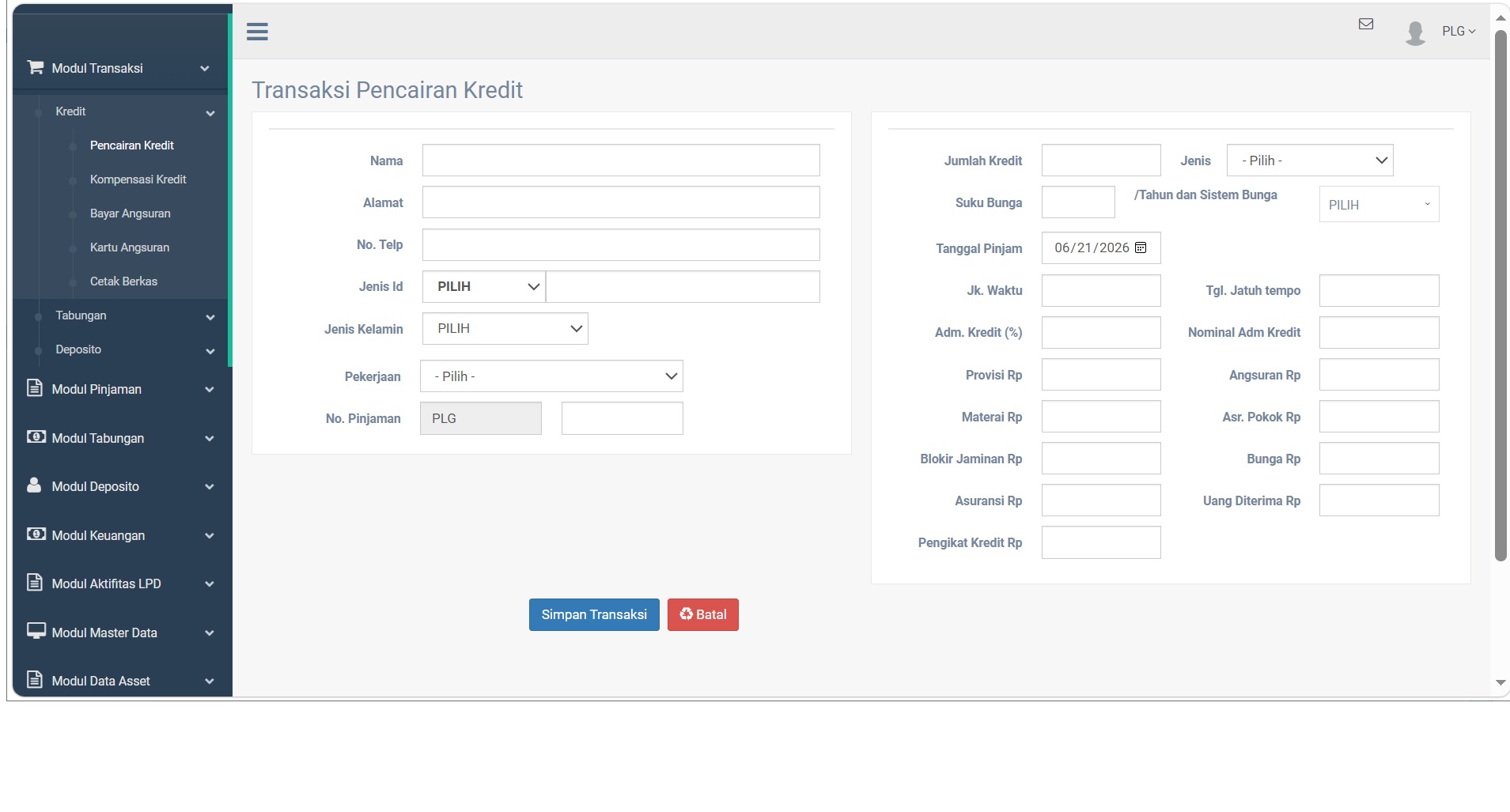This screenshot has width=1510, height=812.
Task: Focus the No. Pinjaman number field
Action: tap(623, 418)
